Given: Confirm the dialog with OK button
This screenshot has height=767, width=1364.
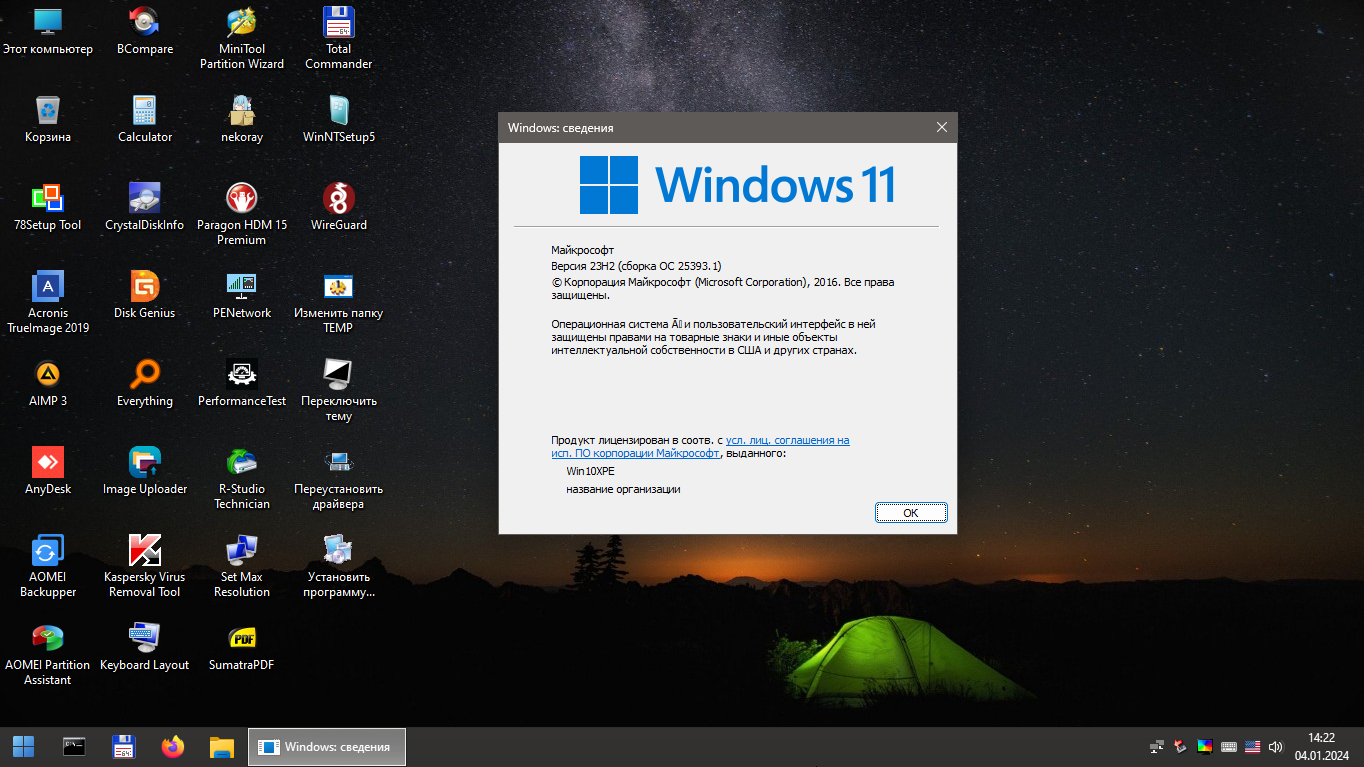Looking at the screenshot, I should pyautogui.click(x=910, y=512).
